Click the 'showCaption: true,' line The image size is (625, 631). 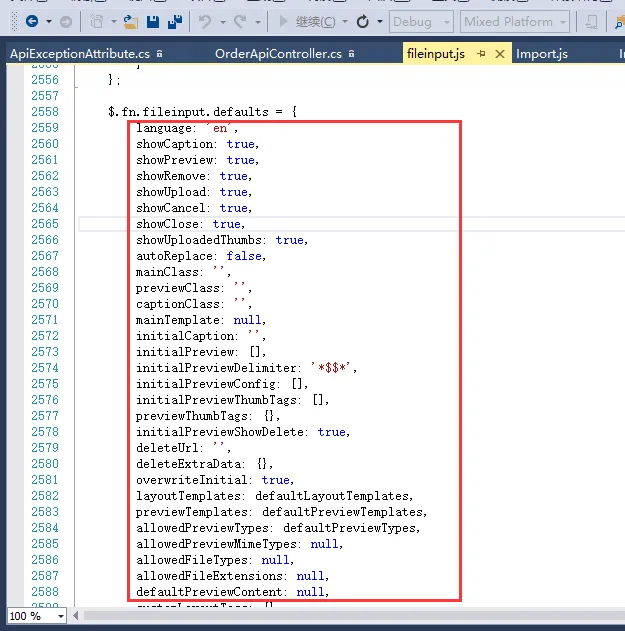point(197,144)
